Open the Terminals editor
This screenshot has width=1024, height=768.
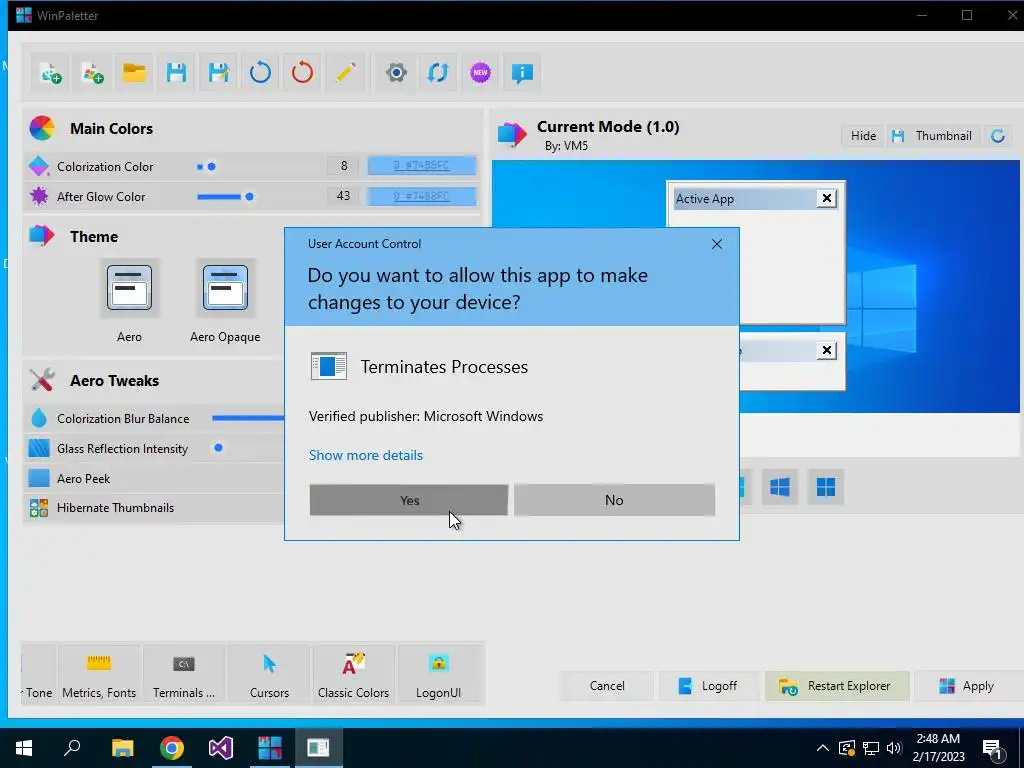(x=184, y=675)
